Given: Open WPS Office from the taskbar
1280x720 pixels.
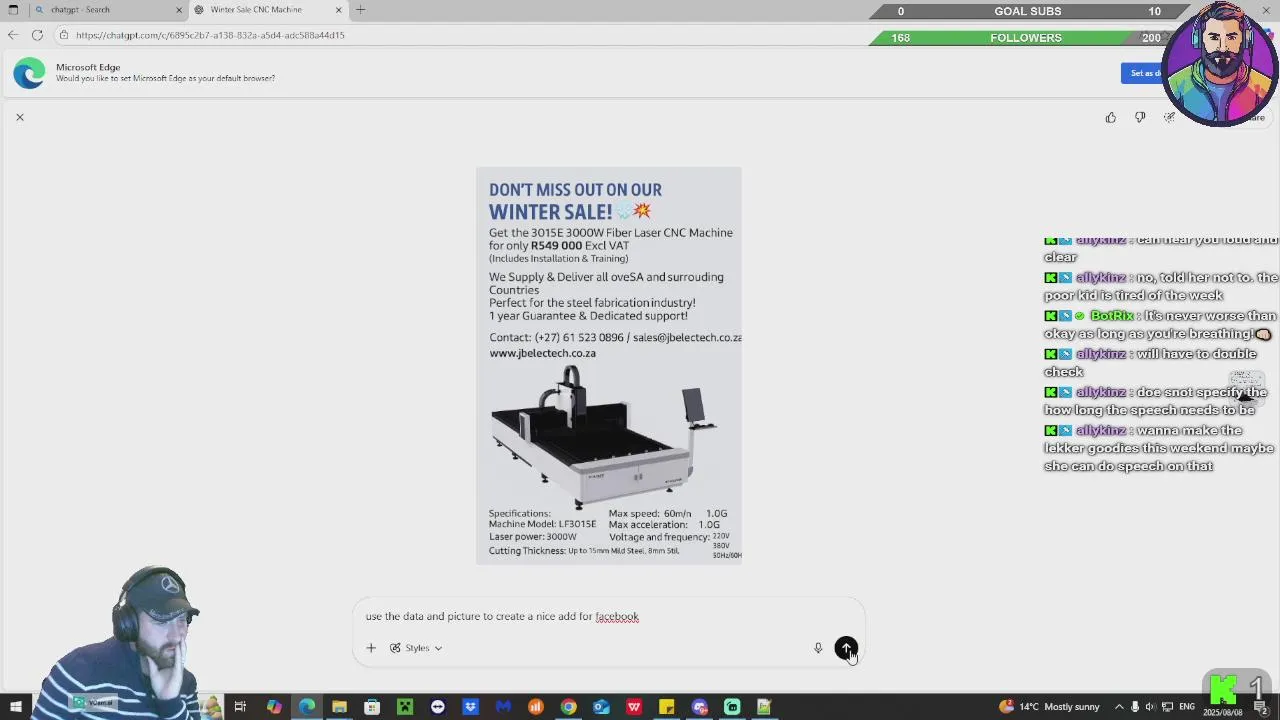Looking at the screenshot, I should pyautogui.click(x=634, y=707).
